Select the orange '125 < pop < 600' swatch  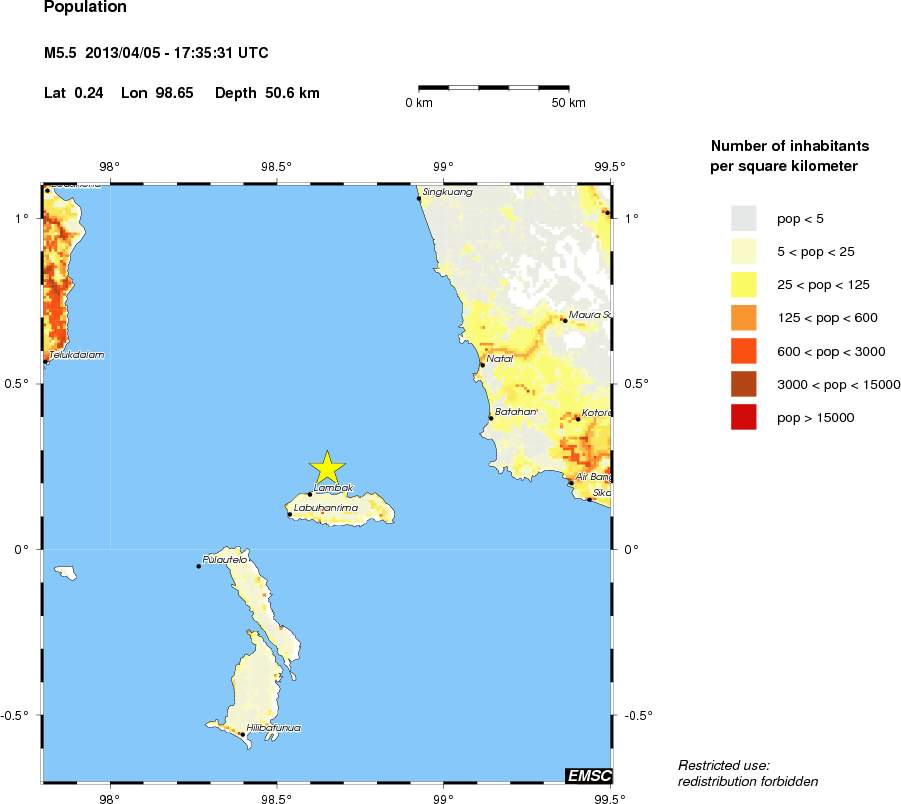[x=744, y=318]
